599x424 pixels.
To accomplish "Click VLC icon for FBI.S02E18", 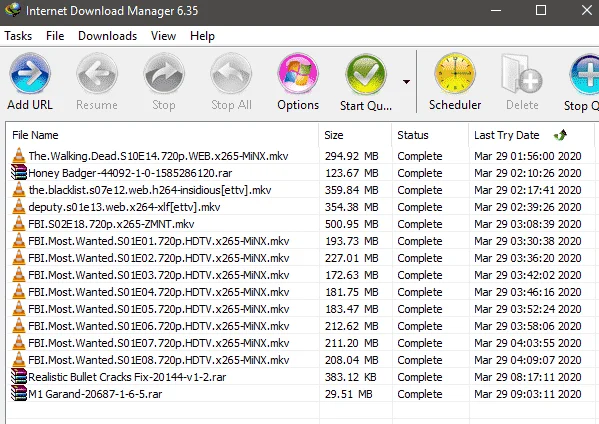I will point(19,224).
